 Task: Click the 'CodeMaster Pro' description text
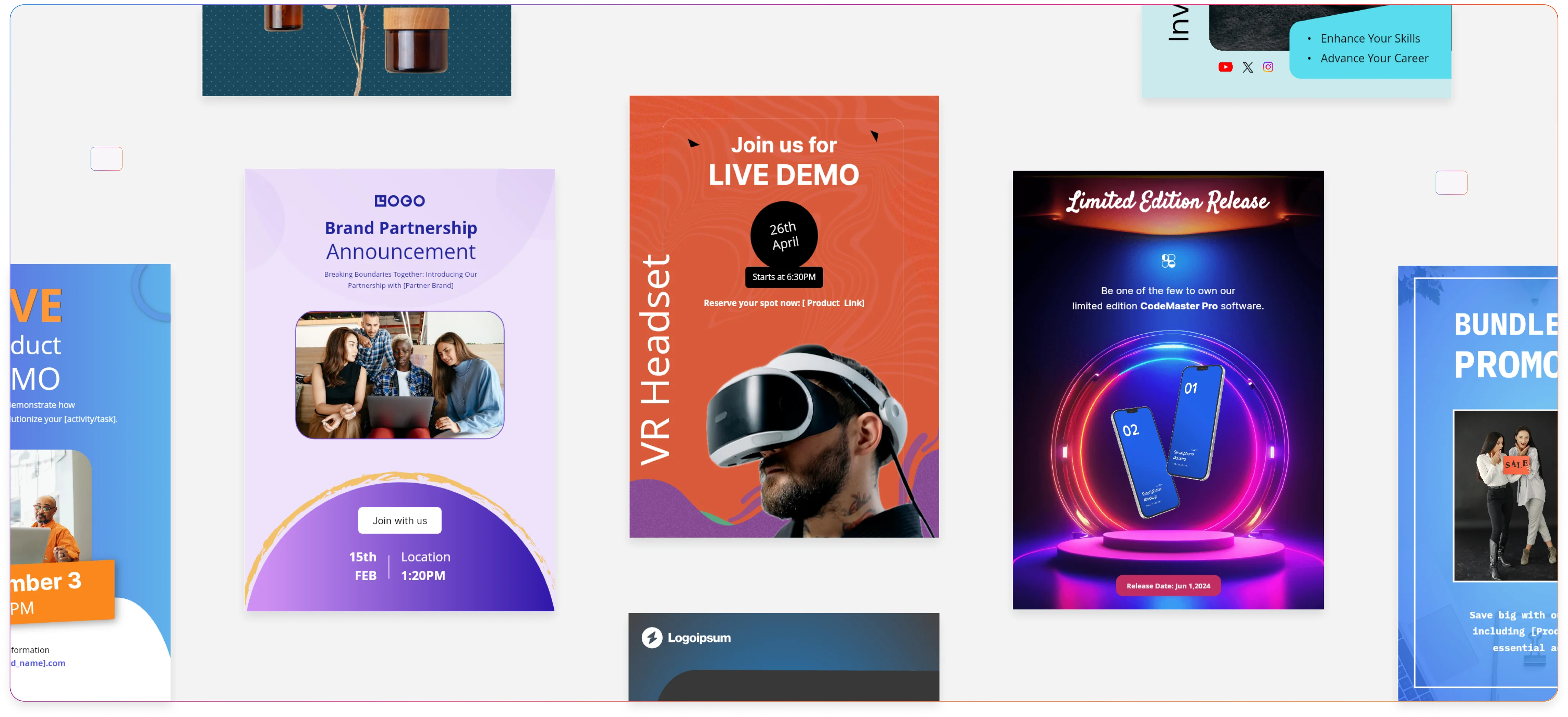tap(1168, 298)
